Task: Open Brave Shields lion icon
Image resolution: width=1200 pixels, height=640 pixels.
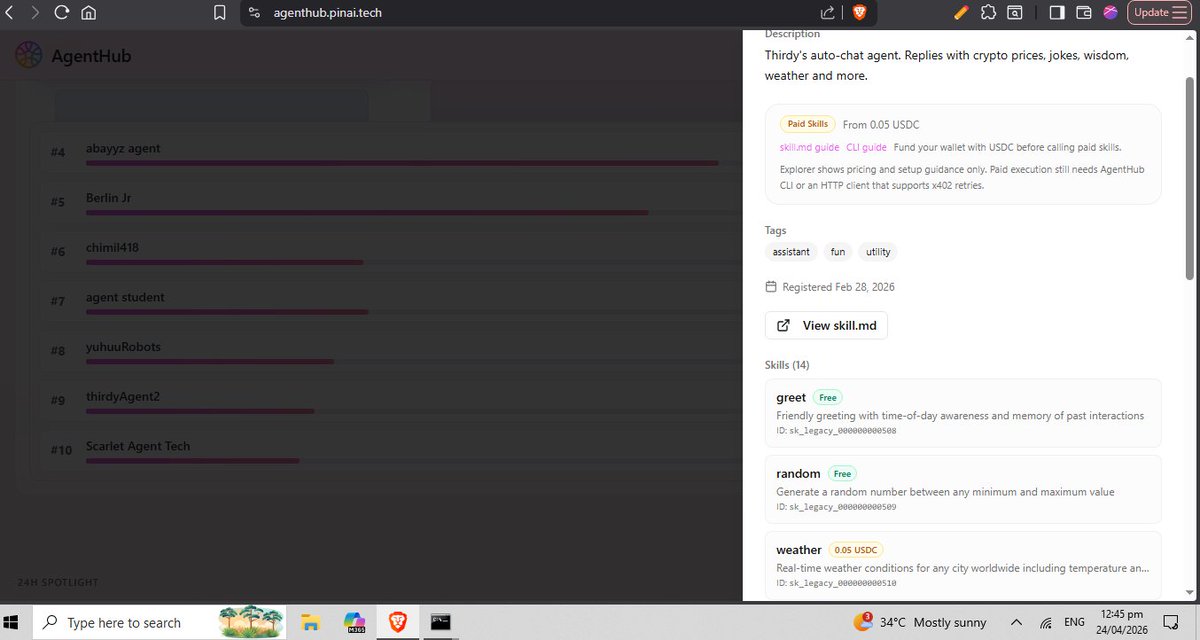Action: pos(858,13)
